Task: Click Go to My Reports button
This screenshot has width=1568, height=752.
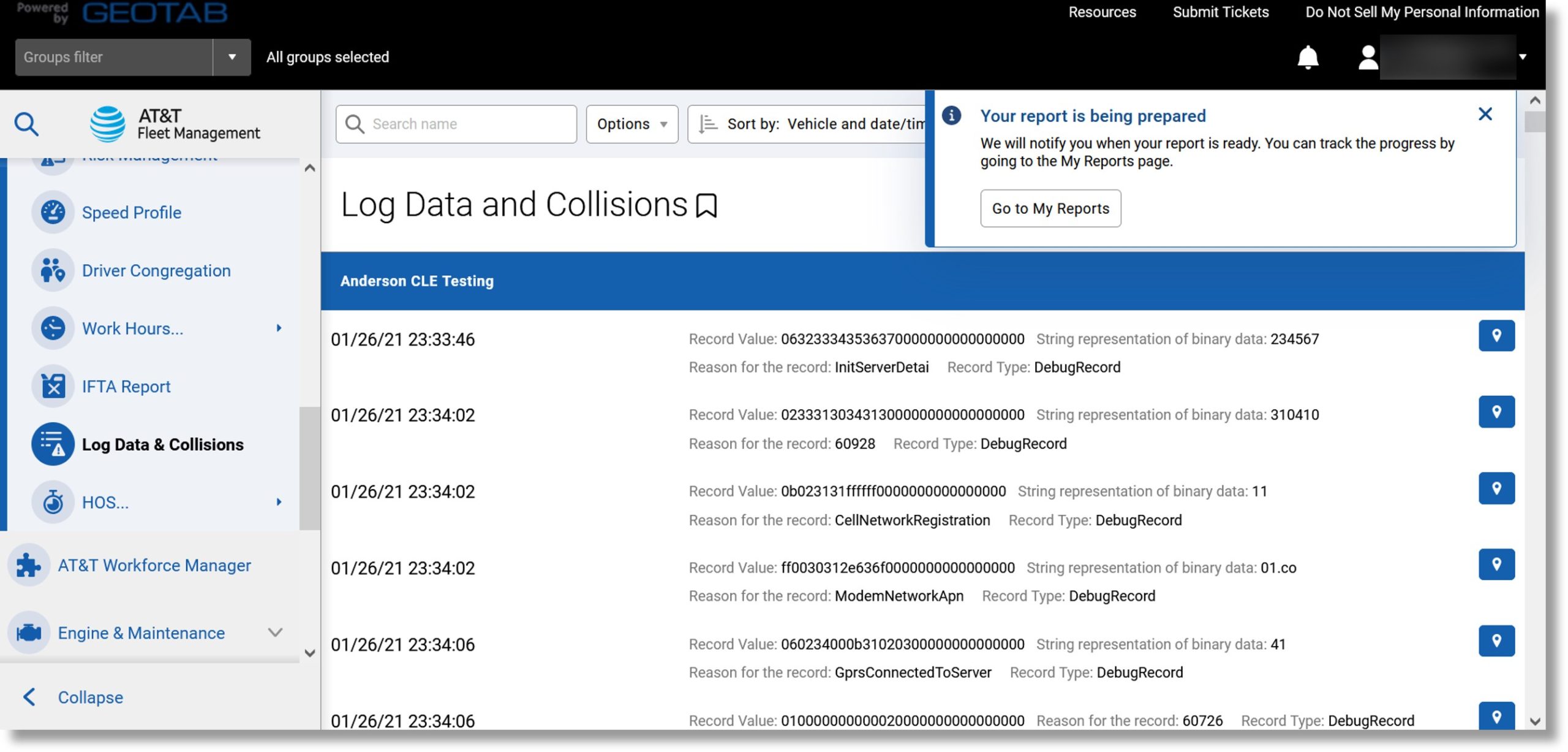Action: (1050, 208)
